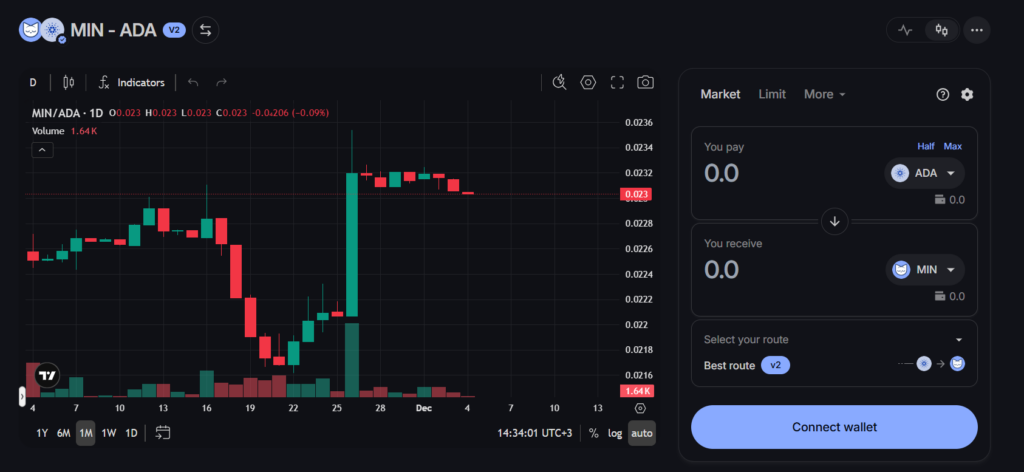Open chart settings hexagon icon
This screenshot has height=472, width=1024.
coord(588,82)
